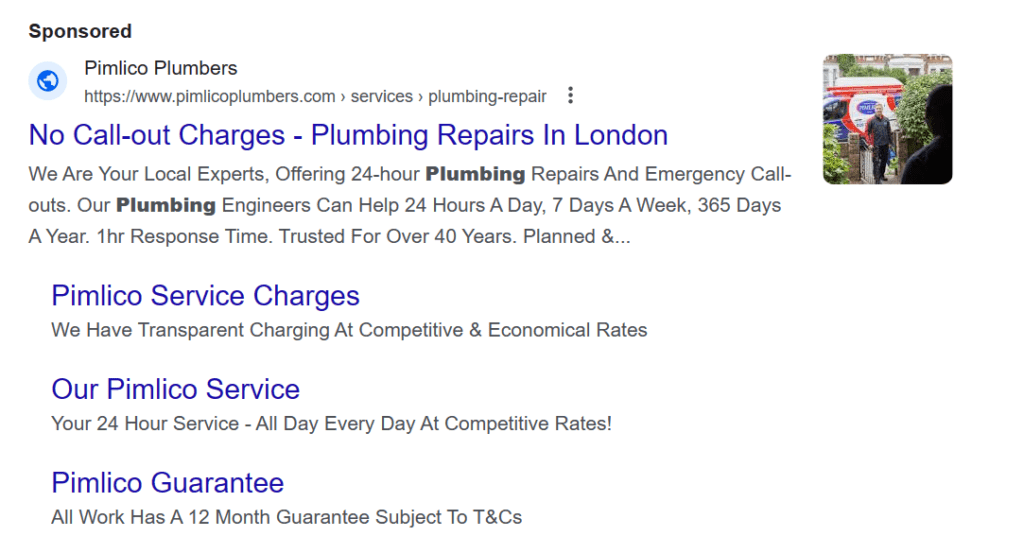Open the 'No Call-out Charges' headline link
Viewport: 1024px width, 554px height.
(x=348, y=135)
